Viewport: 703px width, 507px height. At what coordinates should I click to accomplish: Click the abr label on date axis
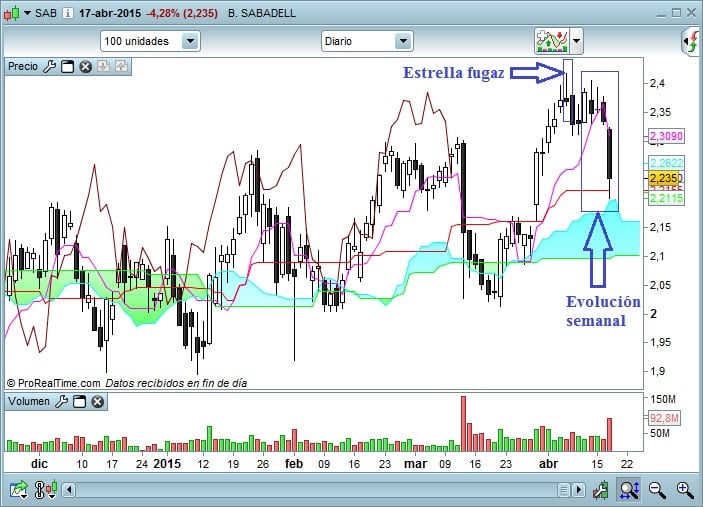(548, 464)
